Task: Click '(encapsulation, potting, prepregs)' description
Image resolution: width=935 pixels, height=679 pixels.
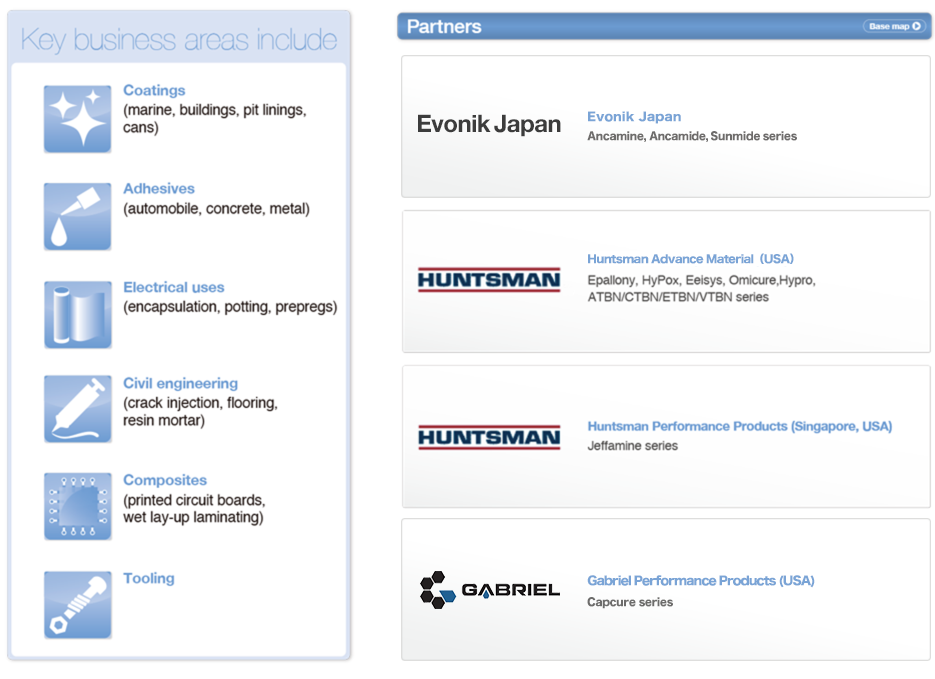Action: pos(230,307)
